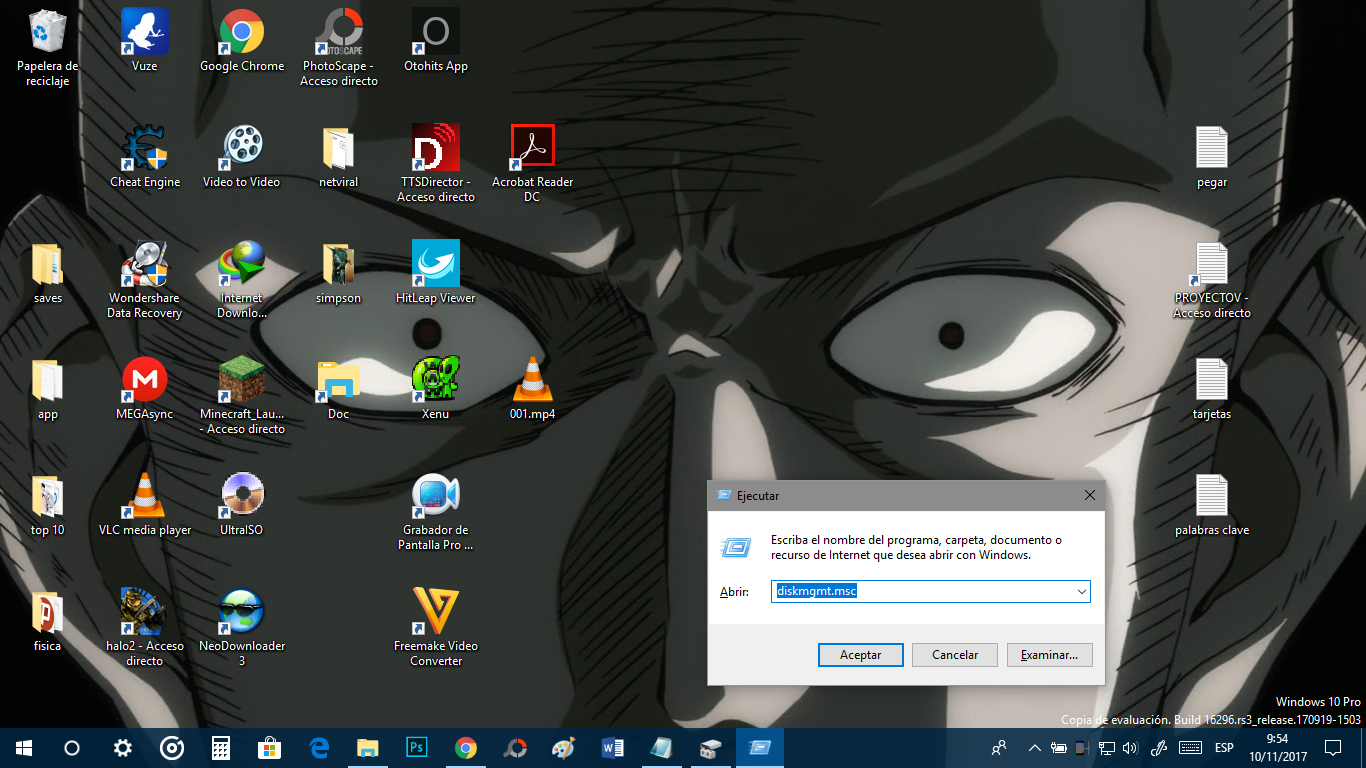Select the Vuze desktop shortcut
The image size is (1366, 768).
click(144, 41)
